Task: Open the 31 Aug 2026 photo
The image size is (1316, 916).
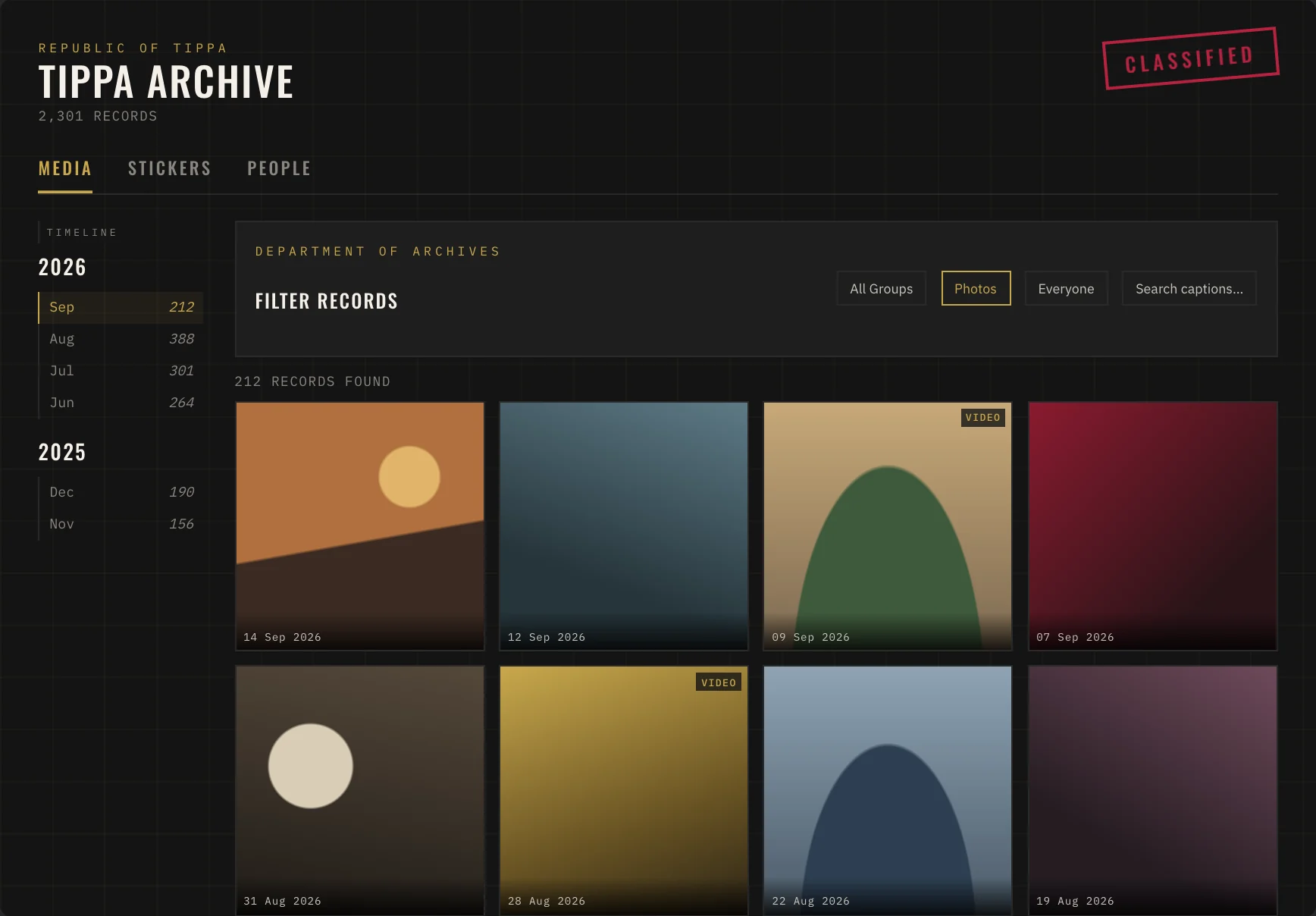Action: [360, 790]
